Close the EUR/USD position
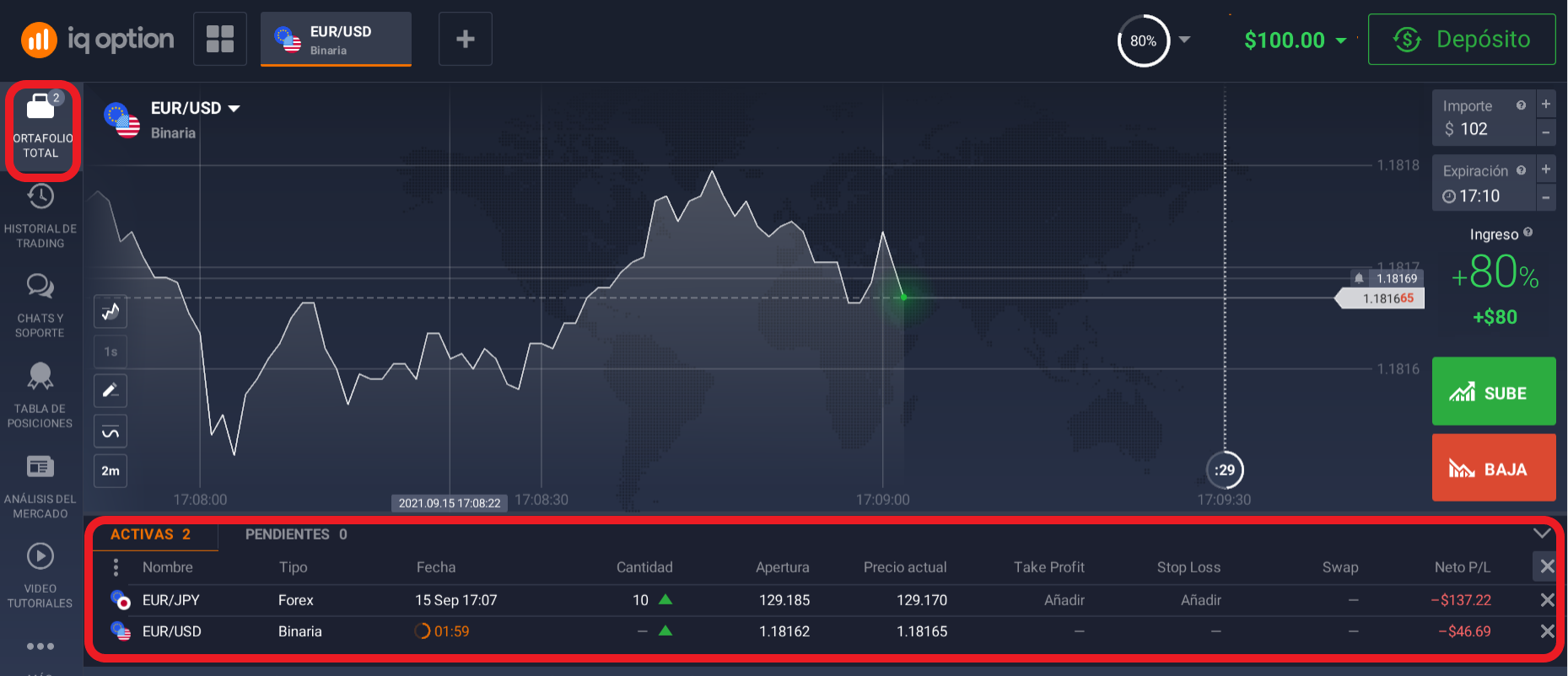This screenshot has height=676, width=1568. coord(1547,631)
